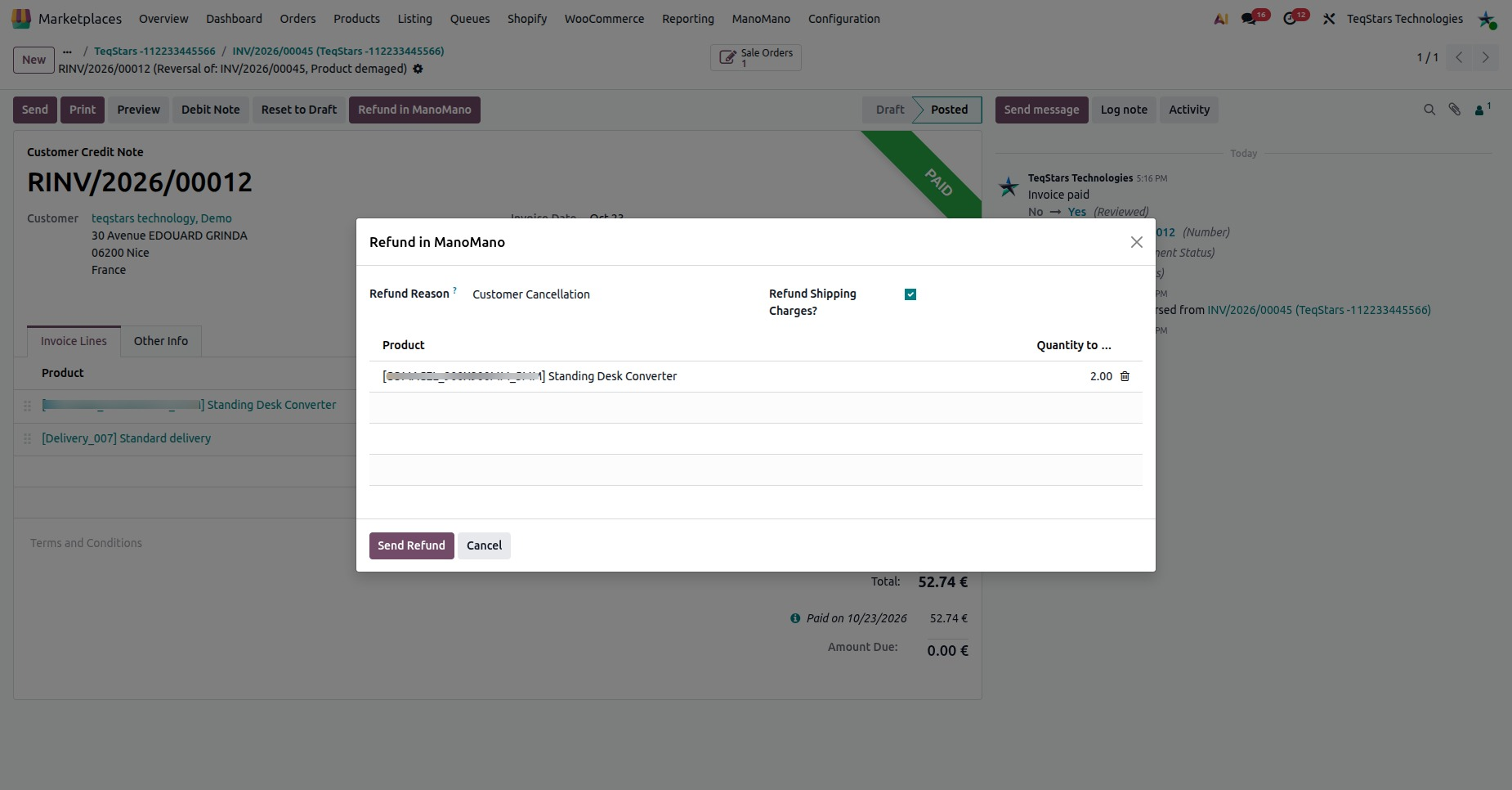Open the payment info icon beside Paid on
1512x790 pixels.
click(x=795, y=618)
